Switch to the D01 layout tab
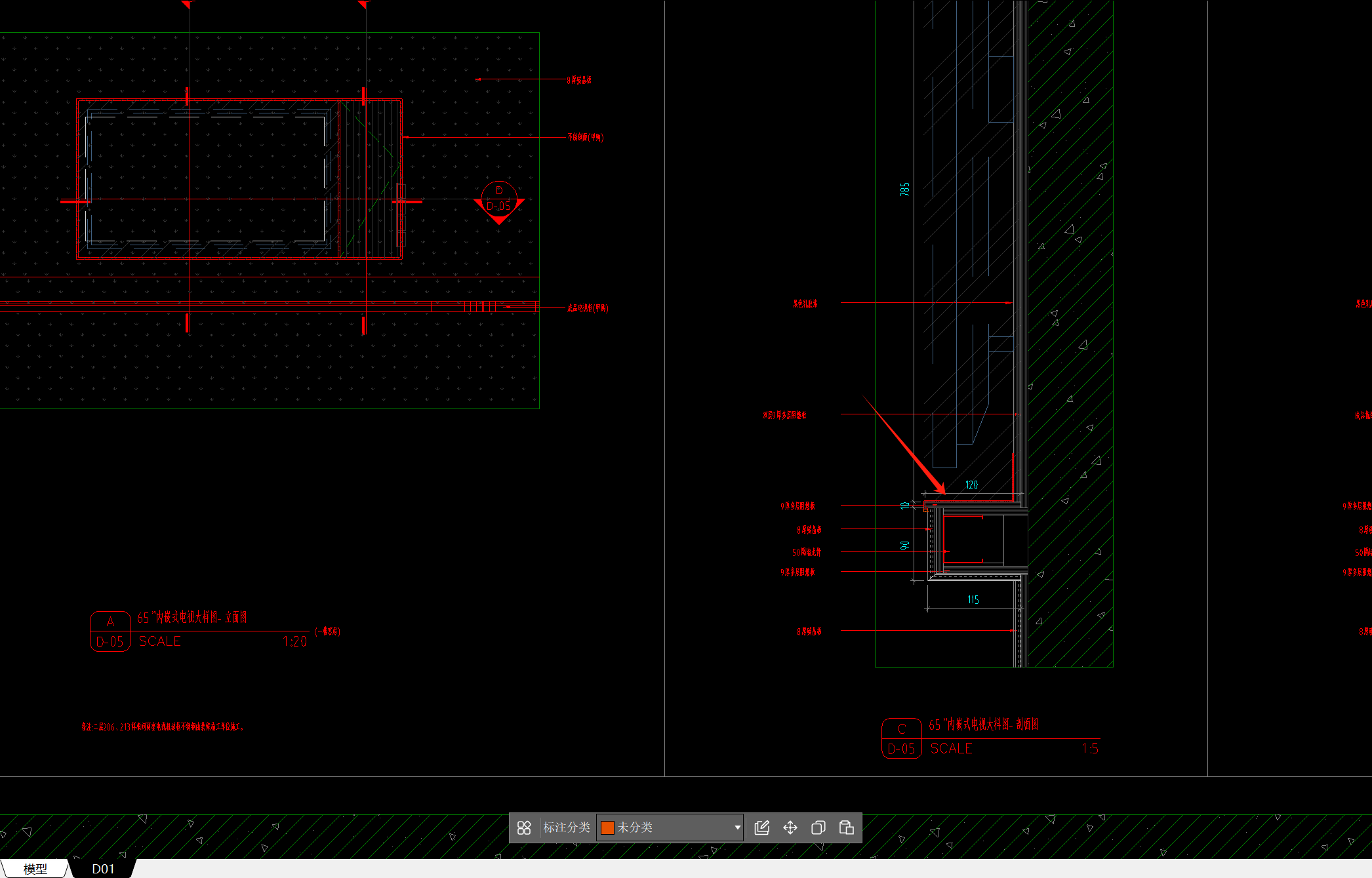The width and height of the screenshot is (1372, 878). 103,869
